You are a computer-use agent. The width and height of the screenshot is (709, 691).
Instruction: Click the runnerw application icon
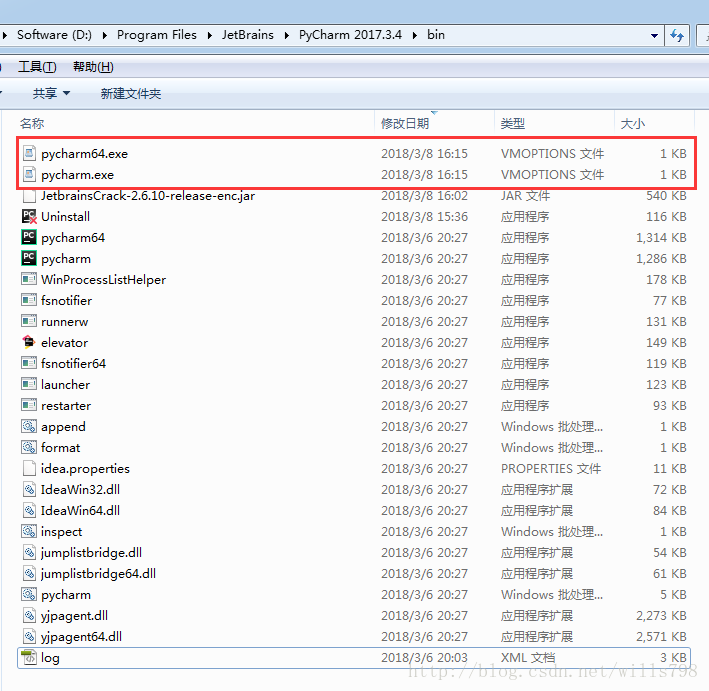click(x=29, y=321)
